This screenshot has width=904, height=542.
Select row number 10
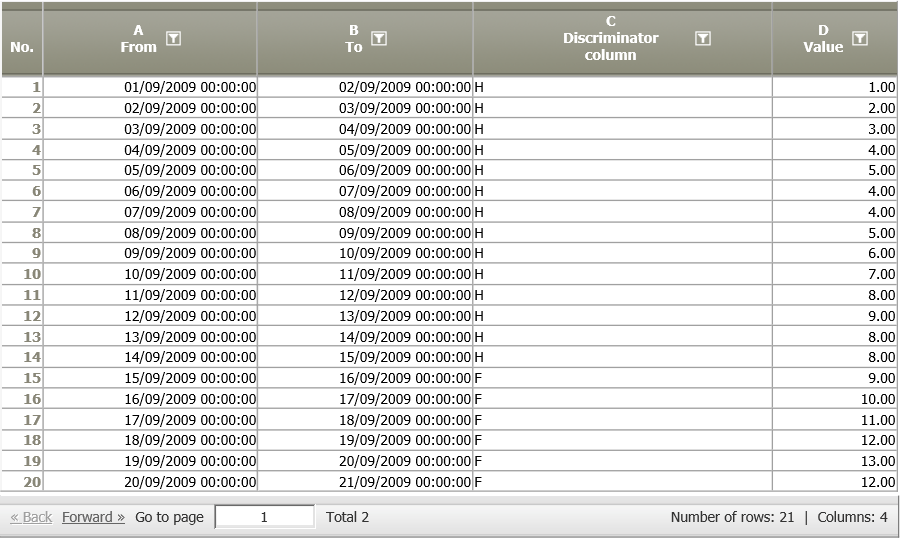22,274
